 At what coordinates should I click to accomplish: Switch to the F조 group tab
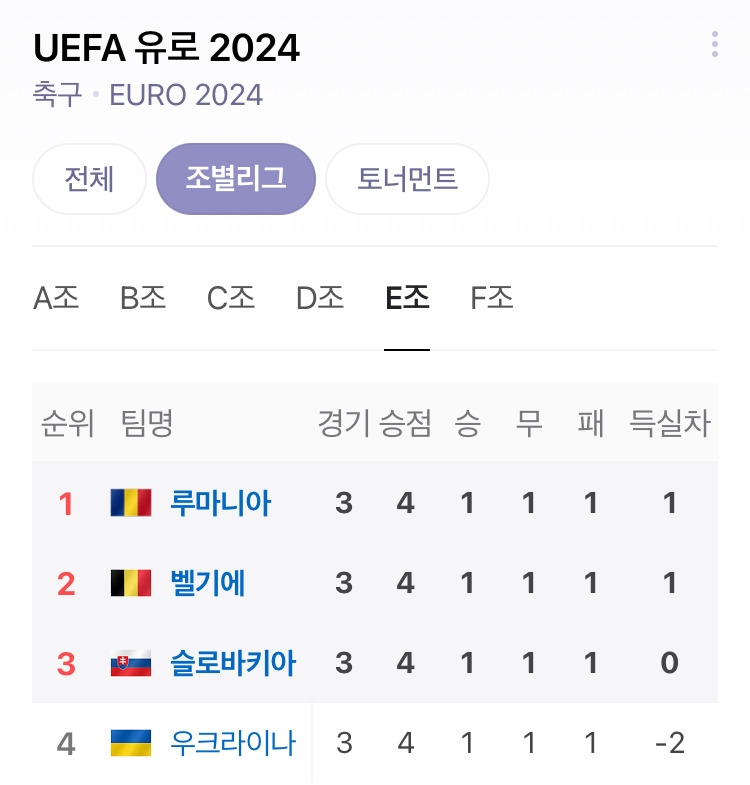492,298
